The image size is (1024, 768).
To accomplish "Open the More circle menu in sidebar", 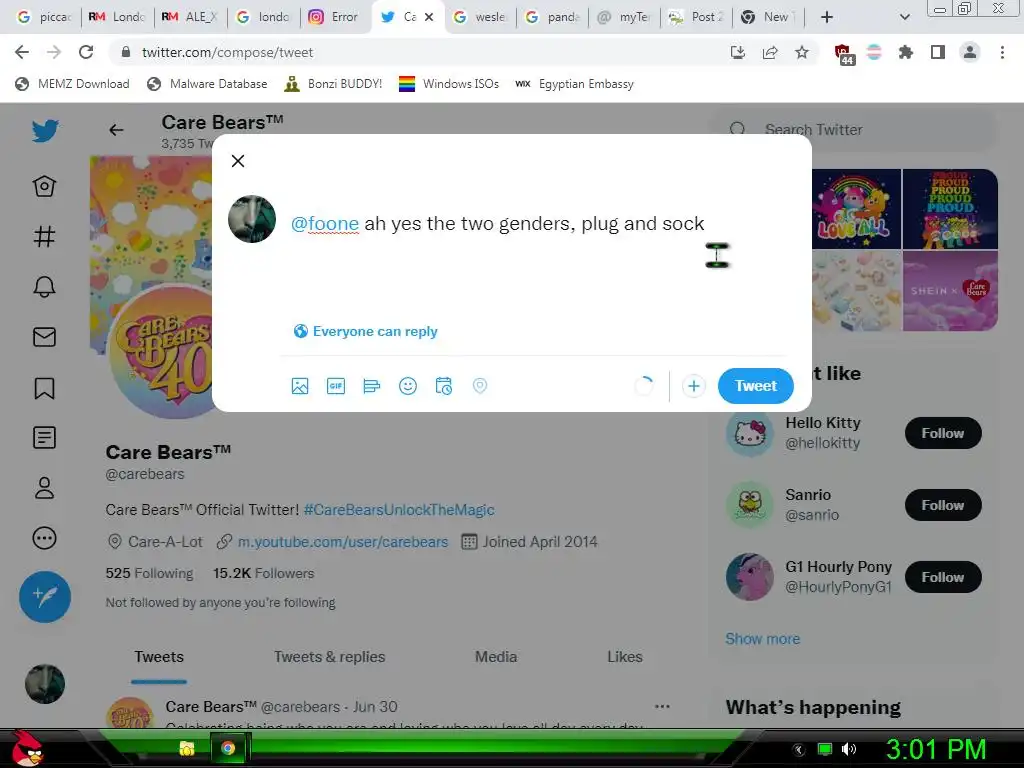I will (44, 538).
